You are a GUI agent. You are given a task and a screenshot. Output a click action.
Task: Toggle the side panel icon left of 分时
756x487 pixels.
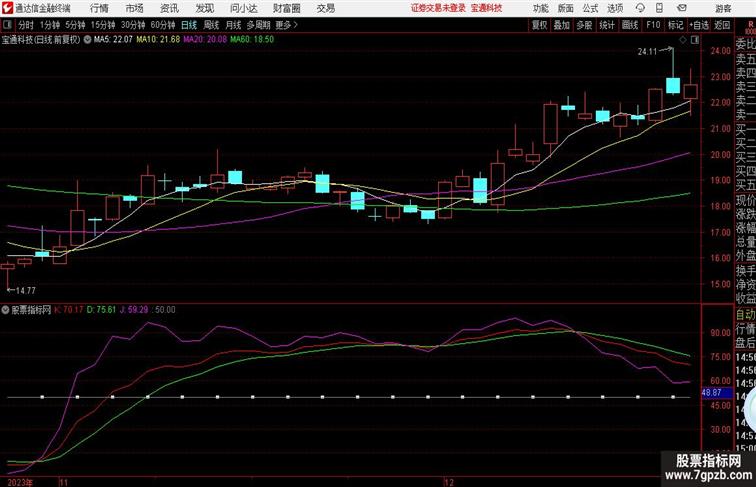pyautogui.click(x=7, y=25)
